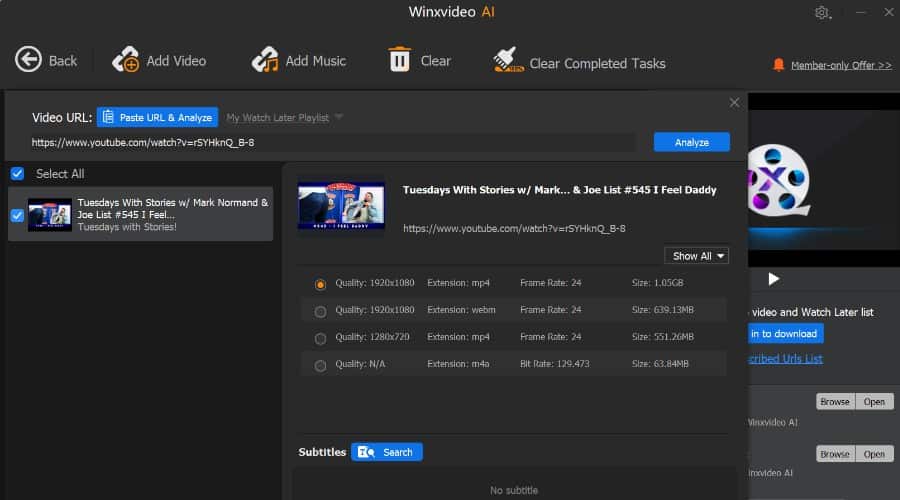Image resolution: width=900 pixels, height=500 pixels.
Task: Toggle the Select All checkbox
Action: point(17,173)
